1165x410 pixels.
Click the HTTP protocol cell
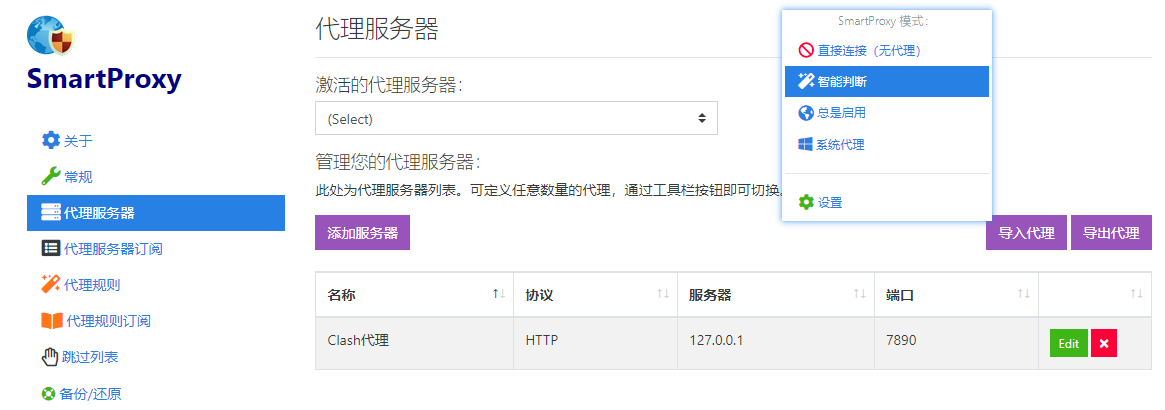(595, 342)
